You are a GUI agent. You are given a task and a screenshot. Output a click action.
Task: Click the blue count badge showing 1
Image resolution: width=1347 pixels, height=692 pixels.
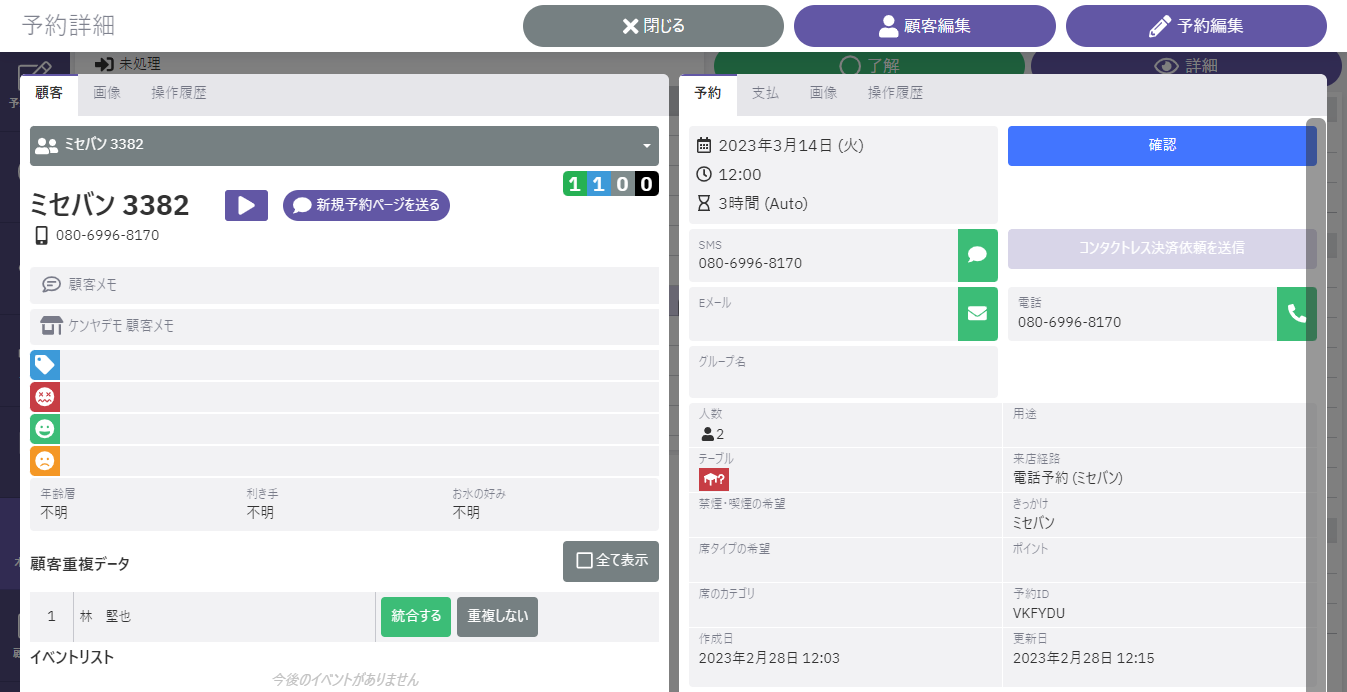[598, 184]
